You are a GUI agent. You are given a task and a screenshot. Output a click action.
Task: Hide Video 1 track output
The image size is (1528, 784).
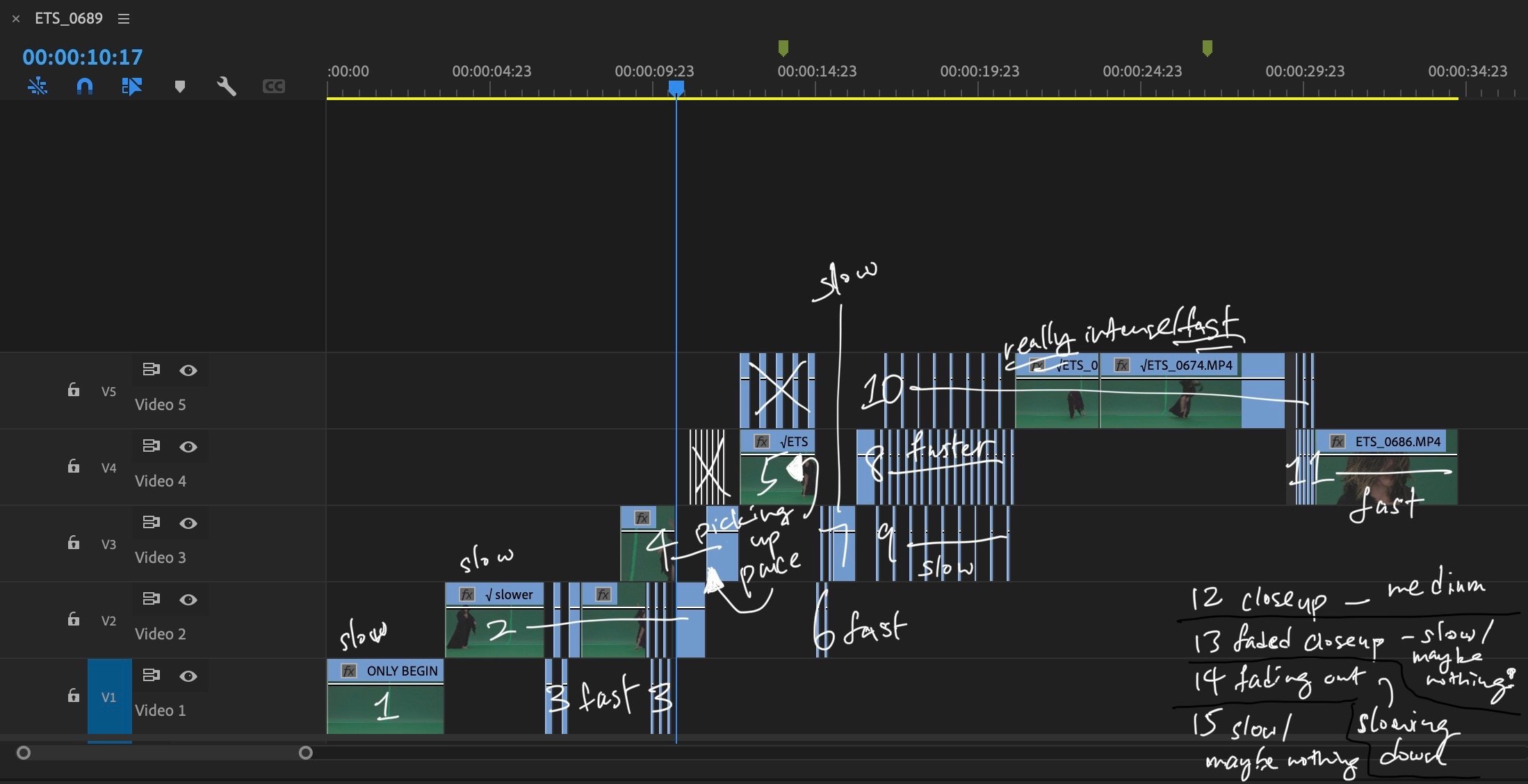pos(188,676)
